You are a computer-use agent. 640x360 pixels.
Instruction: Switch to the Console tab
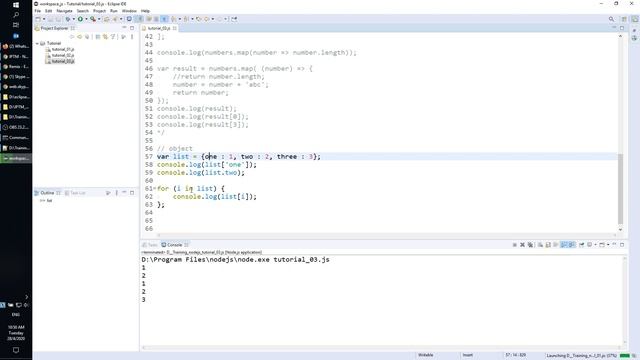click(174, 245)
